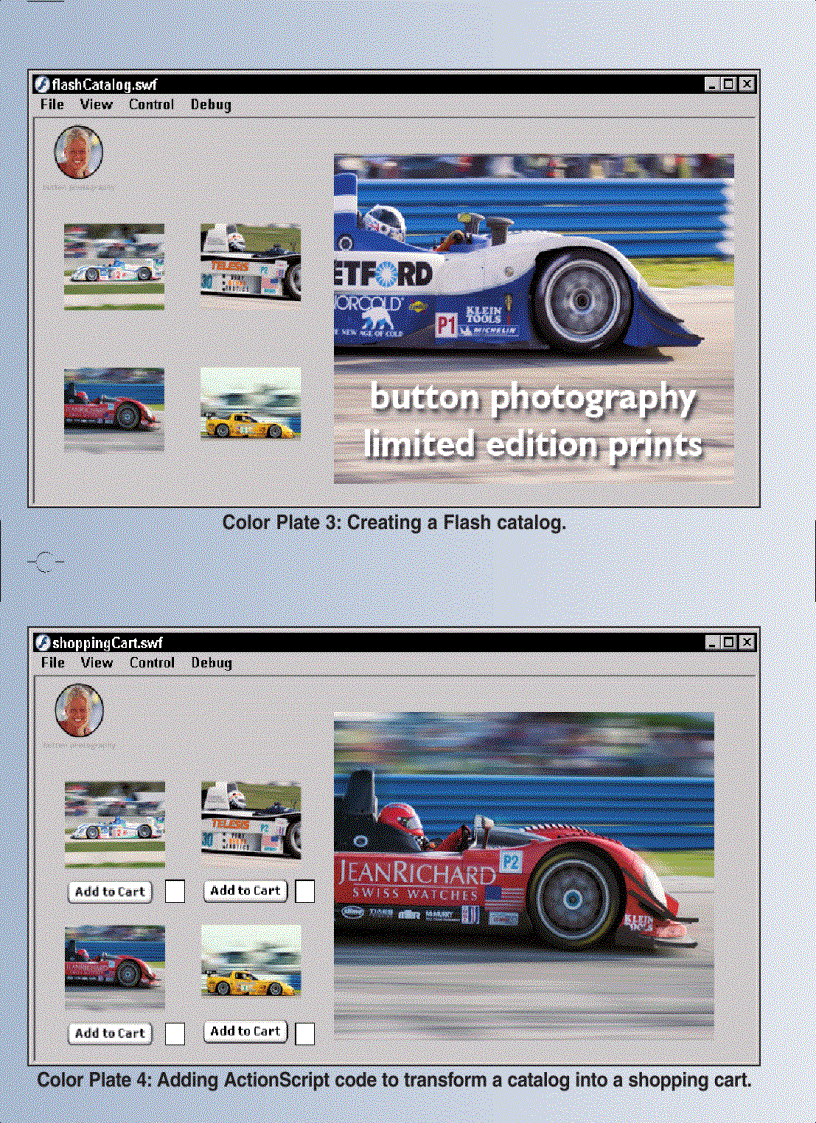This screenshot has height=1123, width=816.
Task: Open the Debug menu in shoppingCart.swf
Action: pyautogui.click(x=210, y=662)
